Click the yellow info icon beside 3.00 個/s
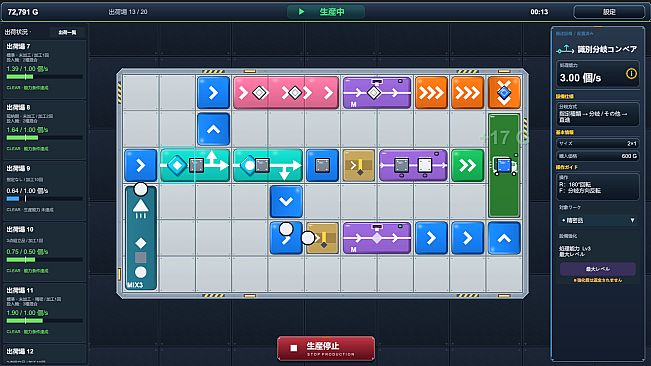The height and width of the screenshot is (366, 651). pos(631,74)
